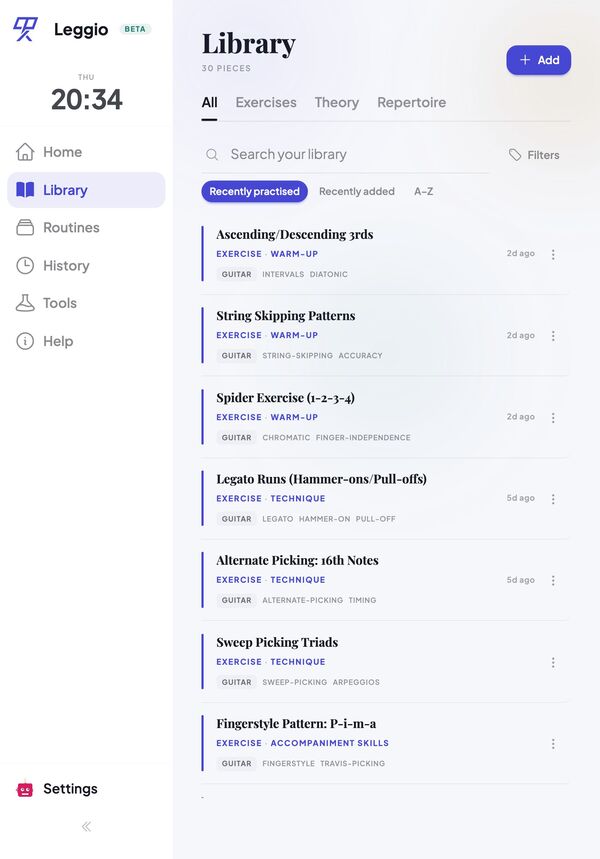
Task: Sort library by Recently added
Action: tap(357, 191)
